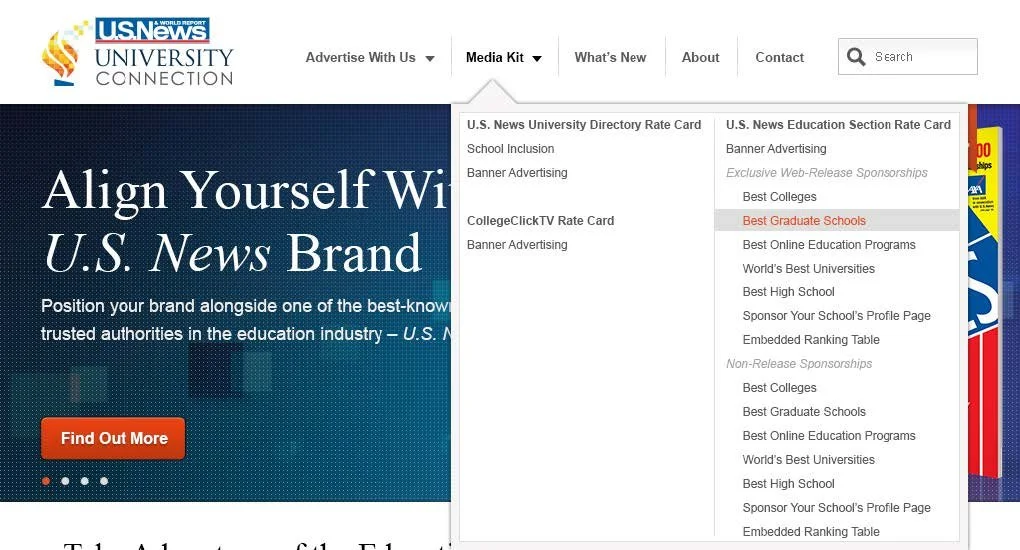Open World's Best Universities under Non-Release Sponsorships
Viewport: 1020px width, 550px height.
pyautogui.click(x=809, y=460)
